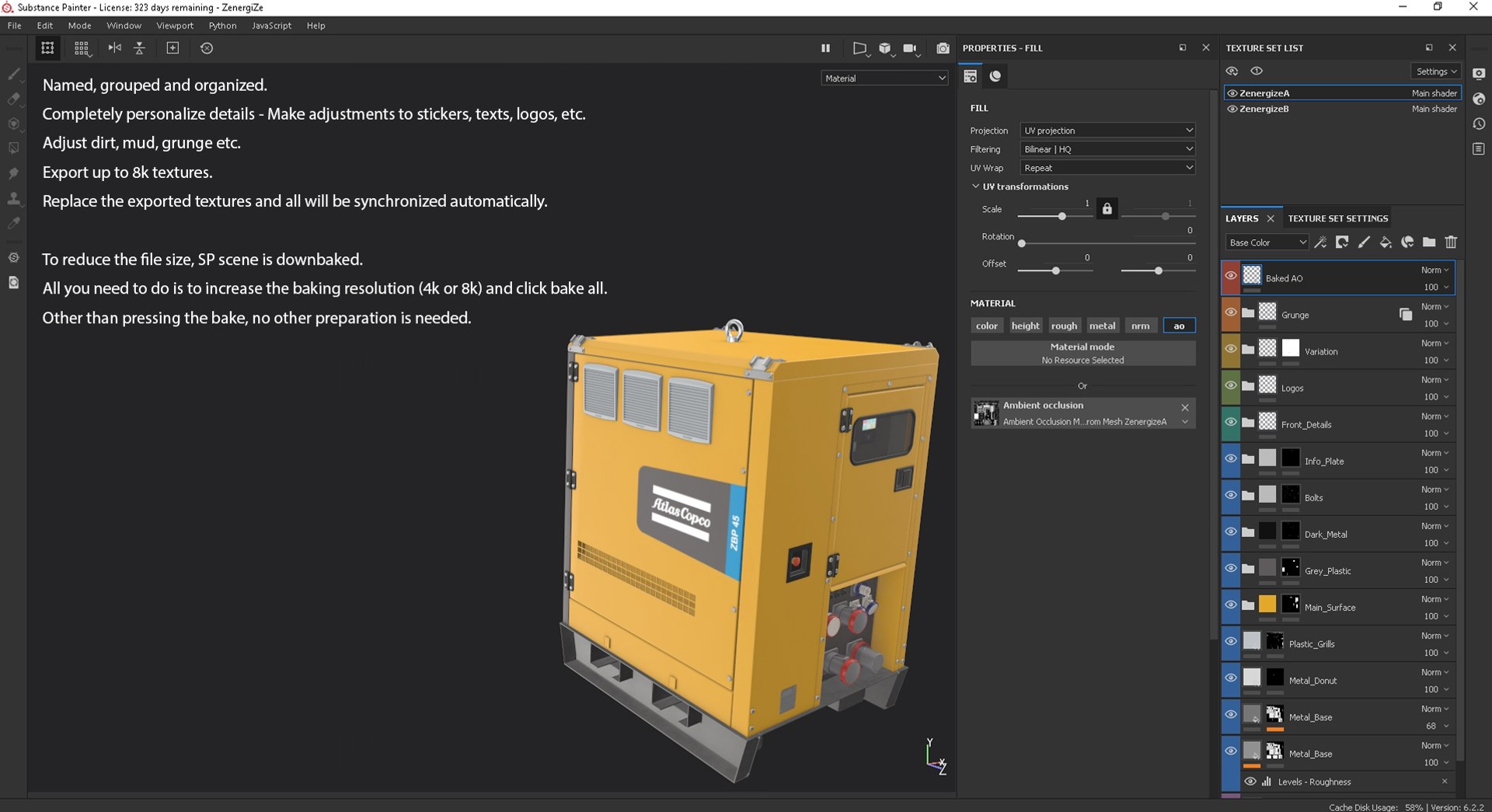Toggle the height channel button

click(x=1025, y=326)
